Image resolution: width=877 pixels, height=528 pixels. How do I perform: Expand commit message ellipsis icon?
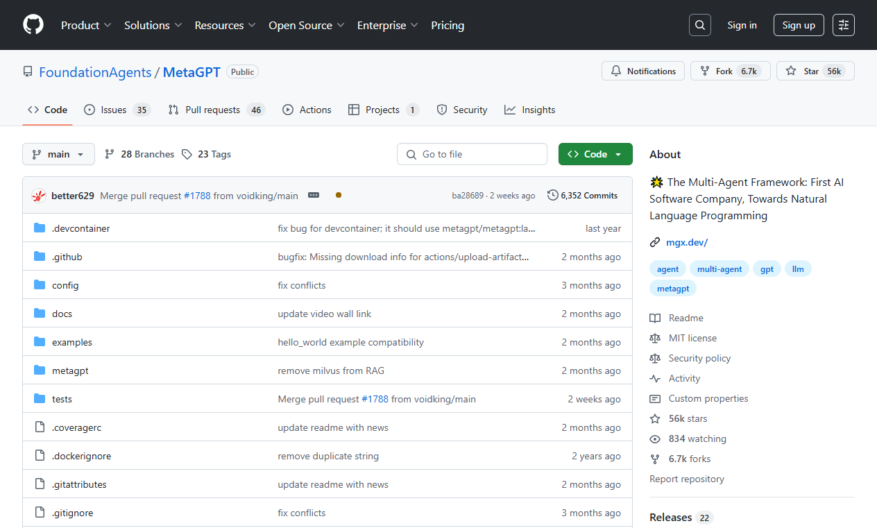314,195
